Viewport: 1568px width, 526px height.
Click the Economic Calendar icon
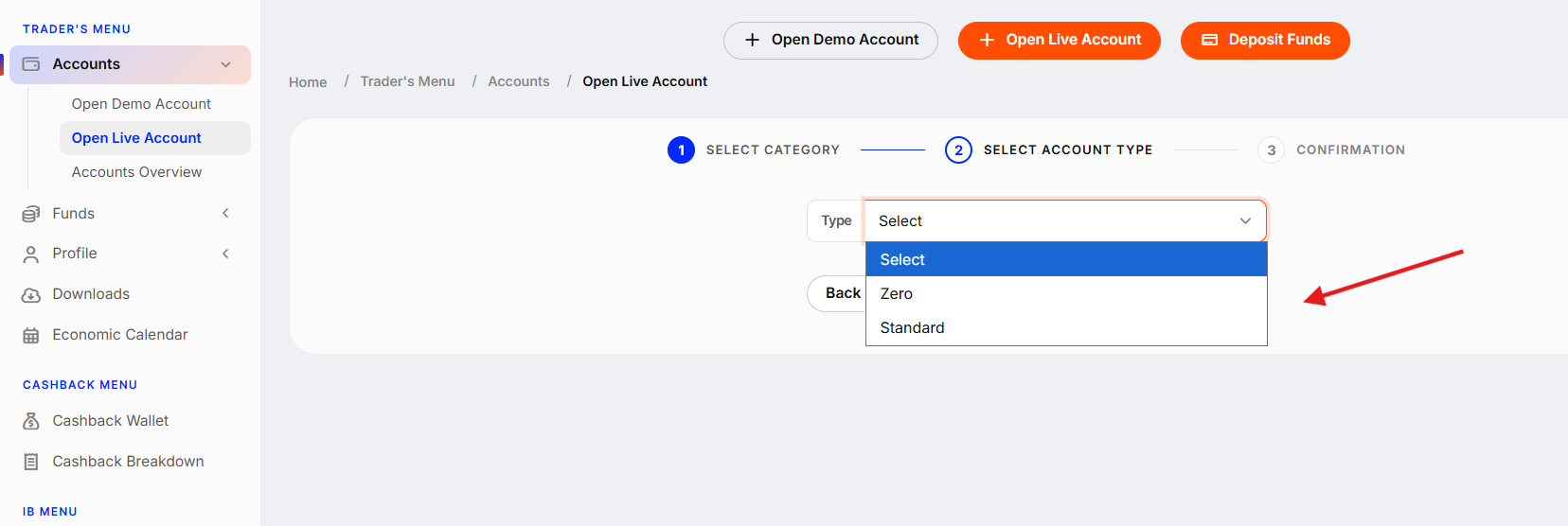[x=31, y=335]
